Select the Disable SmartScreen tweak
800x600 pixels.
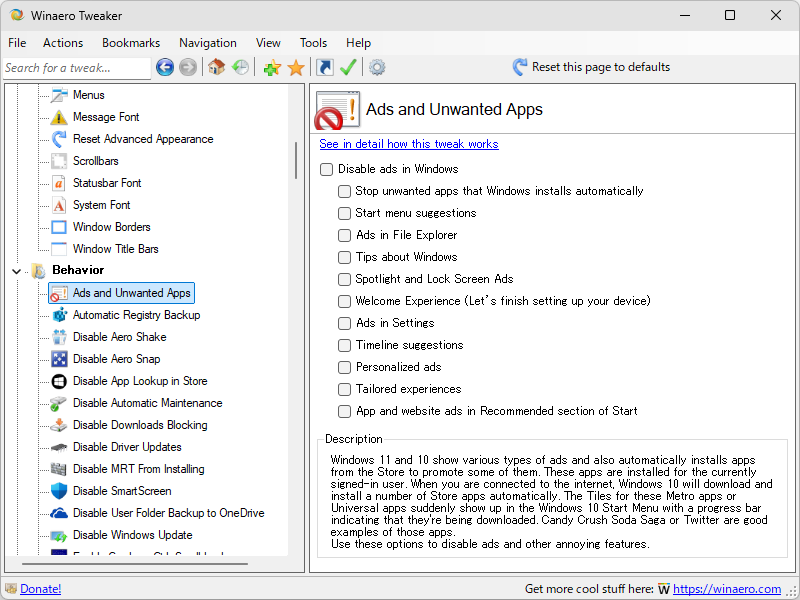click(122, 490)
